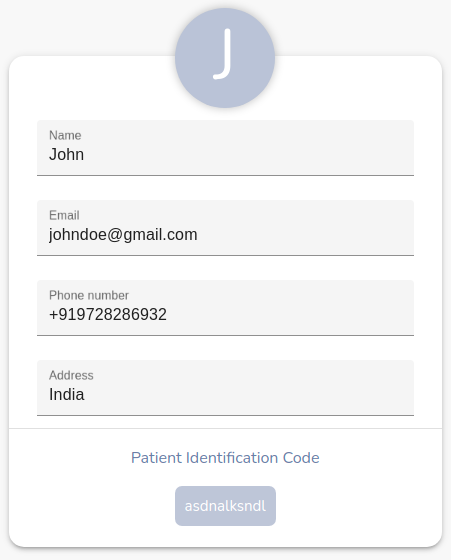The image size is (451, 560).
Task: Click the Email field label
Action: (64, 215)
